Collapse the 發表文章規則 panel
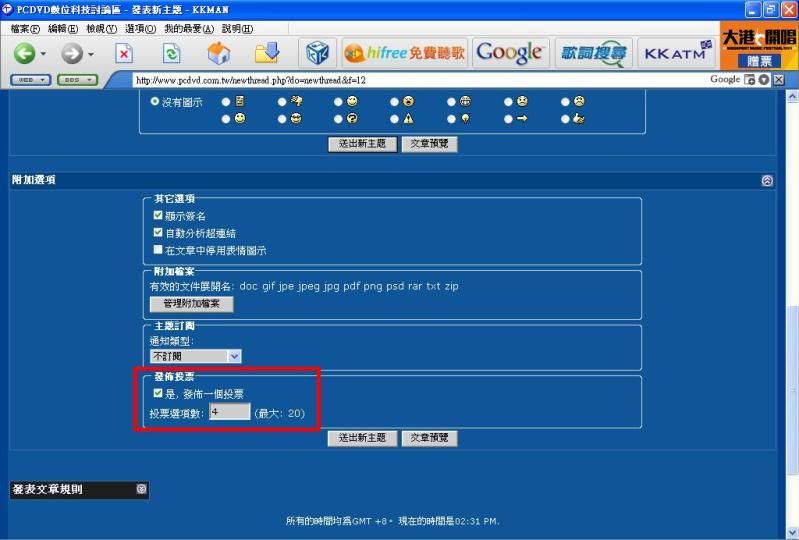799x540 pixels. point(142,489)
